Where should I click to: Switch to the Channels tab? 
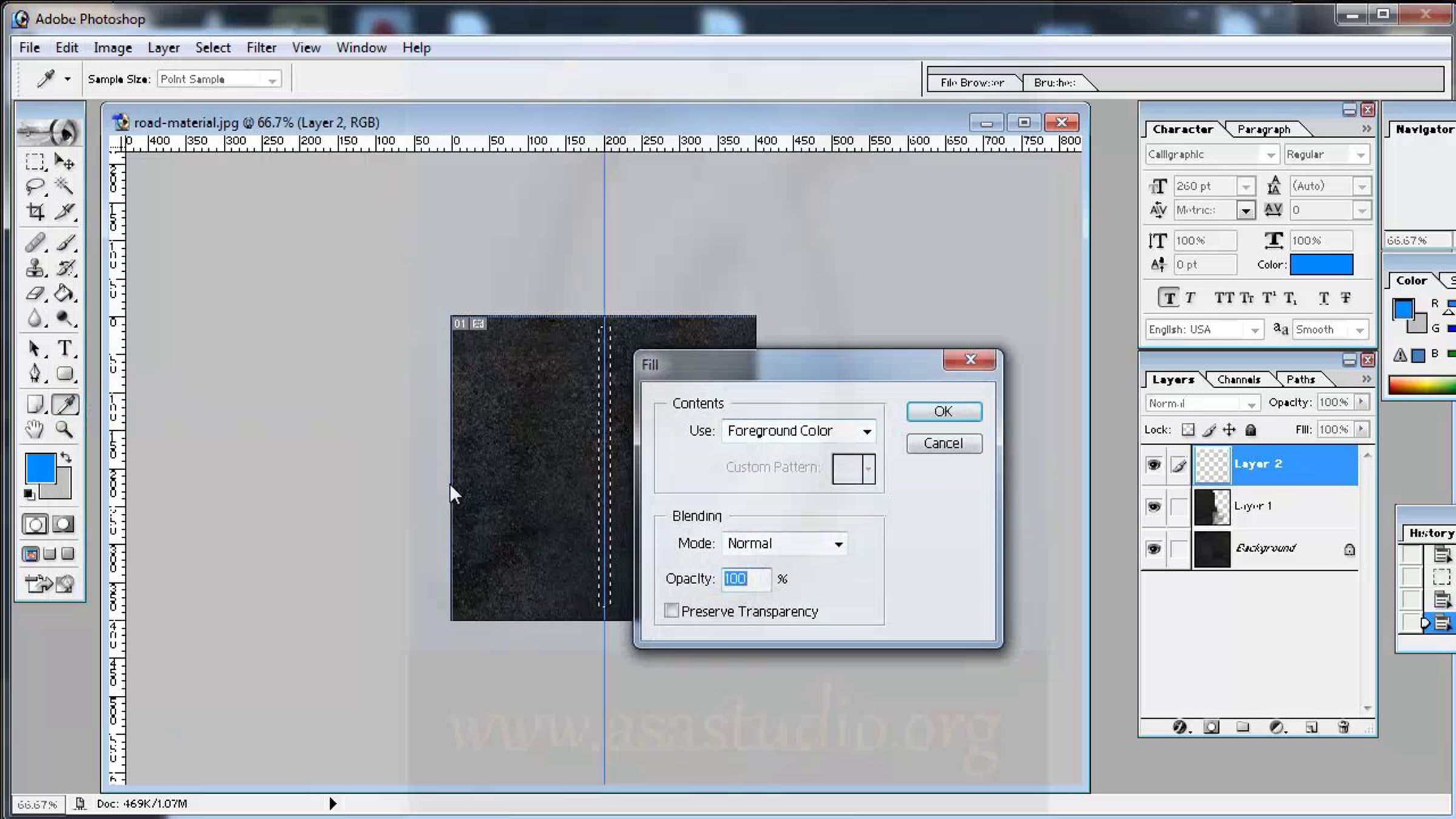[1238, 379]
